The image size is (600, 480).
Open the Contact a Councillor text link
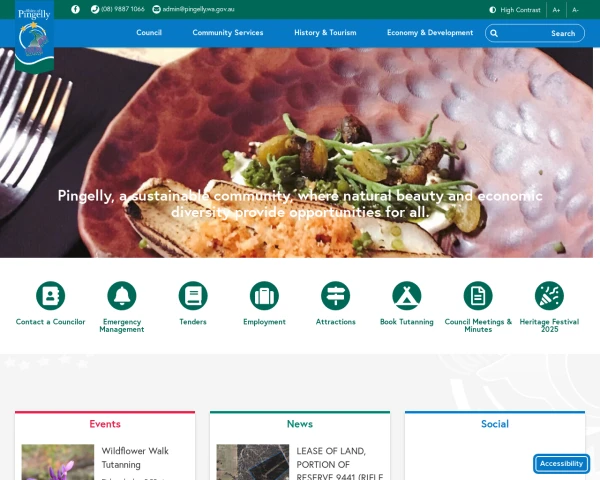click(x=51, y=322)
